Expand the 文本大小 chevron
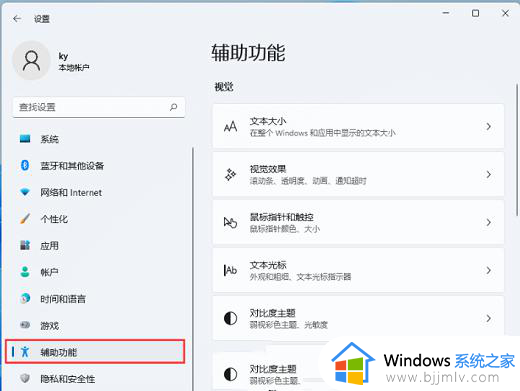Image resolution: width=520 pixels, height=391 pixels. coord(488,126)
